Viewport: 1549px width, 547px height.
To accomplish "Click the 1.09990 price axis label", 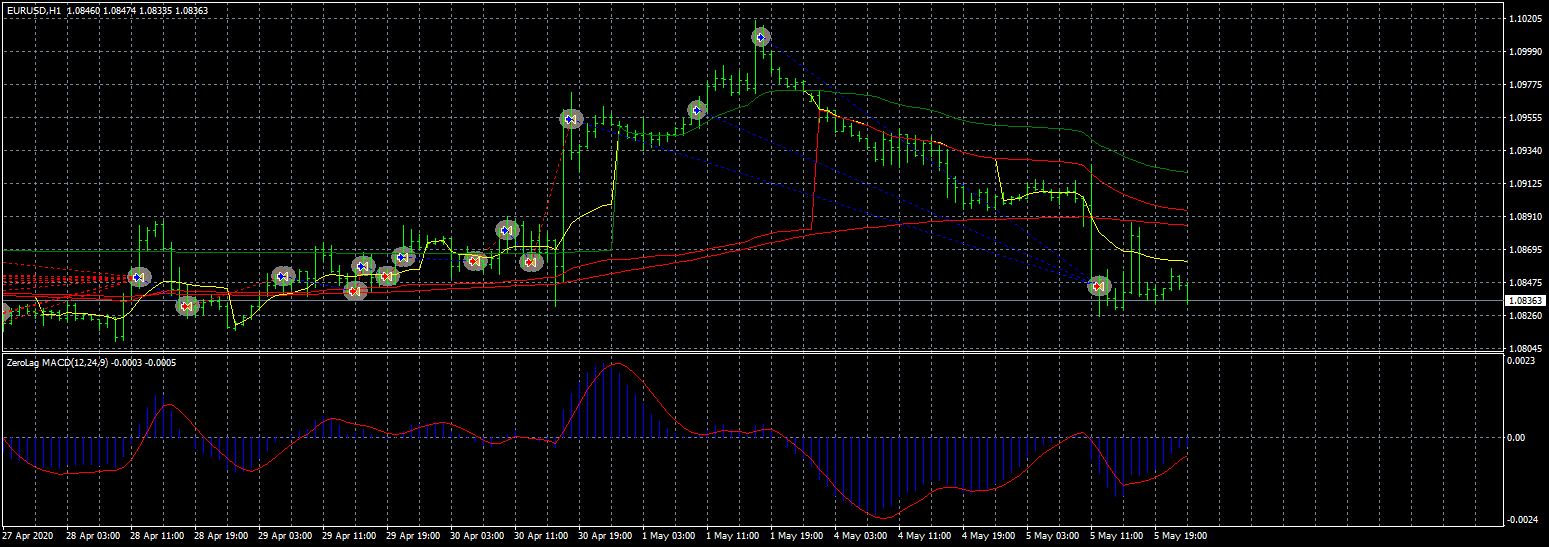I will (x=1525, y=52).
